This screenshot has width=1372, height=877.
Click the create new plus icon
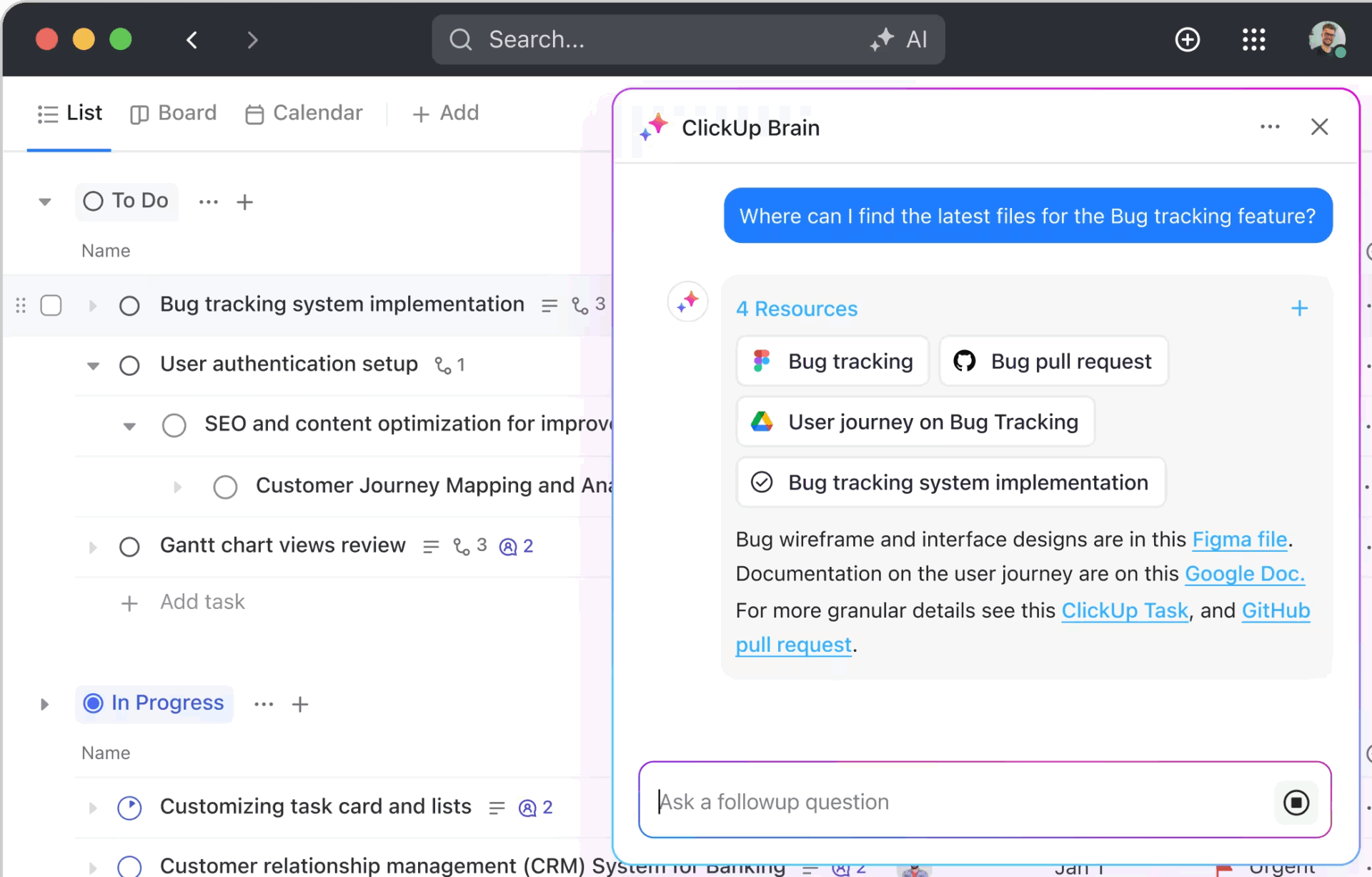click(1188, 39)
